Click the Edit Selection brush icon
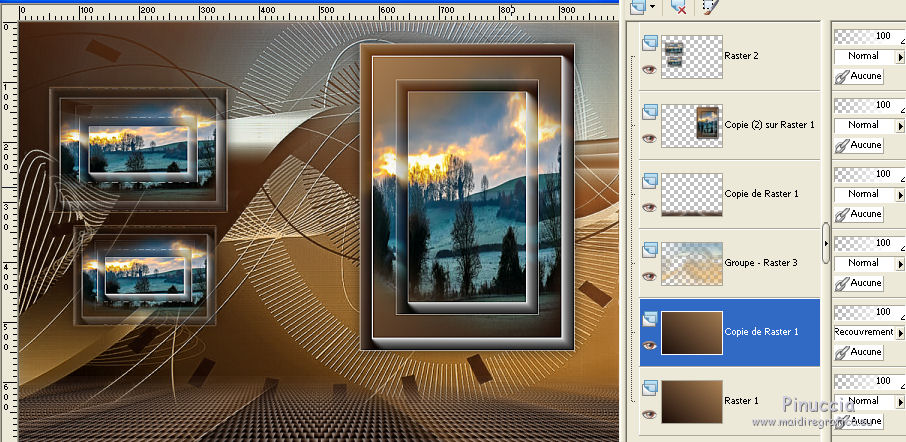Screen dimensions: 906x442 710,6
